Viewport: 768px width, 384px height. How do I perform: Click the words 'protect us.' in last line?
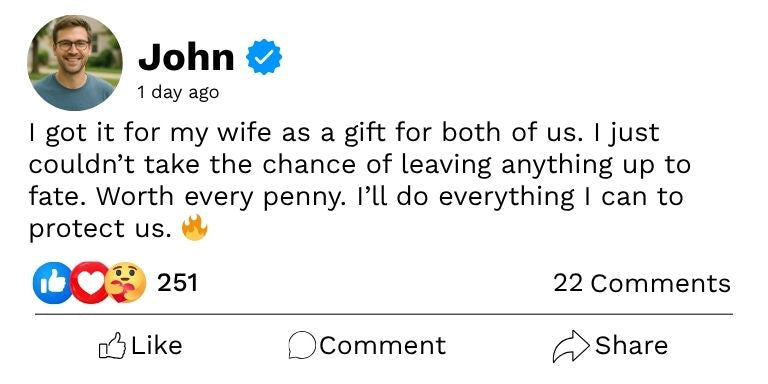(100, 229)
